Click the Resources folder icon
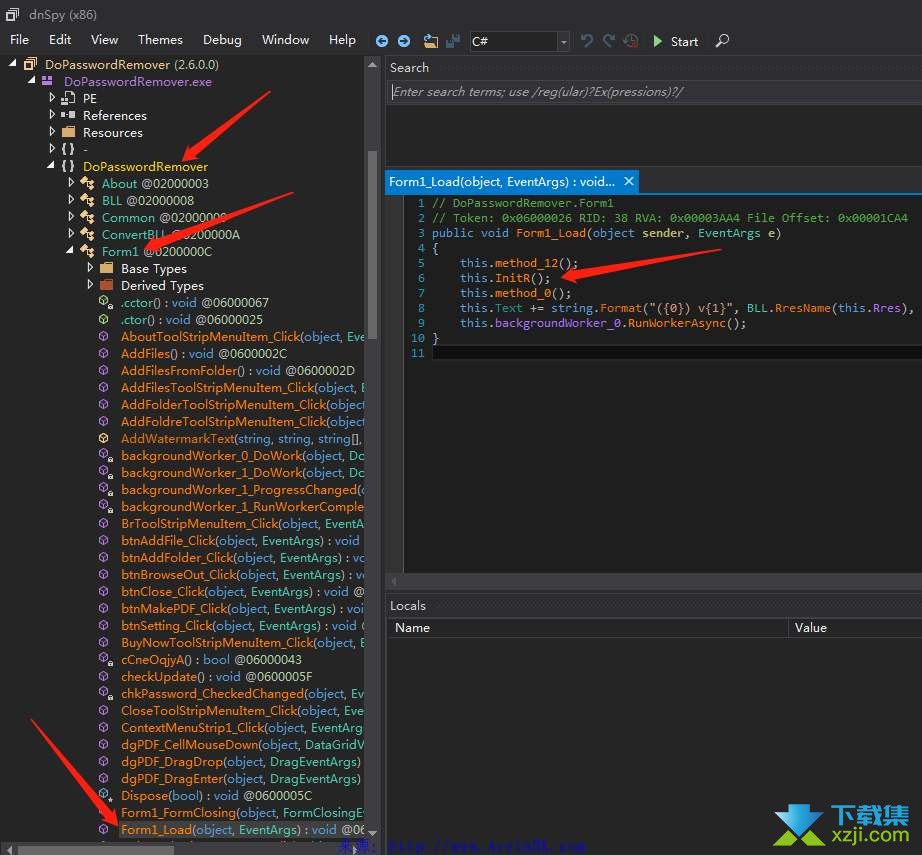Viewport: 922px width, 855px height. point(68,132)
